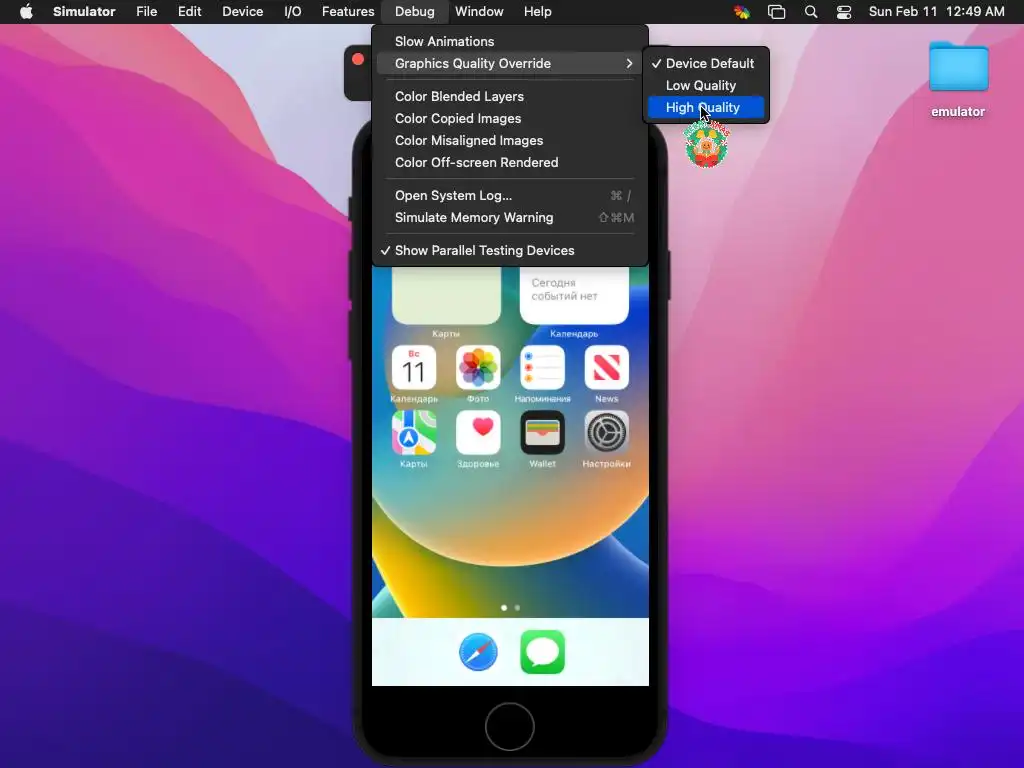This screenshot has width=1024, height=768.
Task: Expand the Graphics Quality Override submenu
Action: pyautogui.click(x=509, y=63)
